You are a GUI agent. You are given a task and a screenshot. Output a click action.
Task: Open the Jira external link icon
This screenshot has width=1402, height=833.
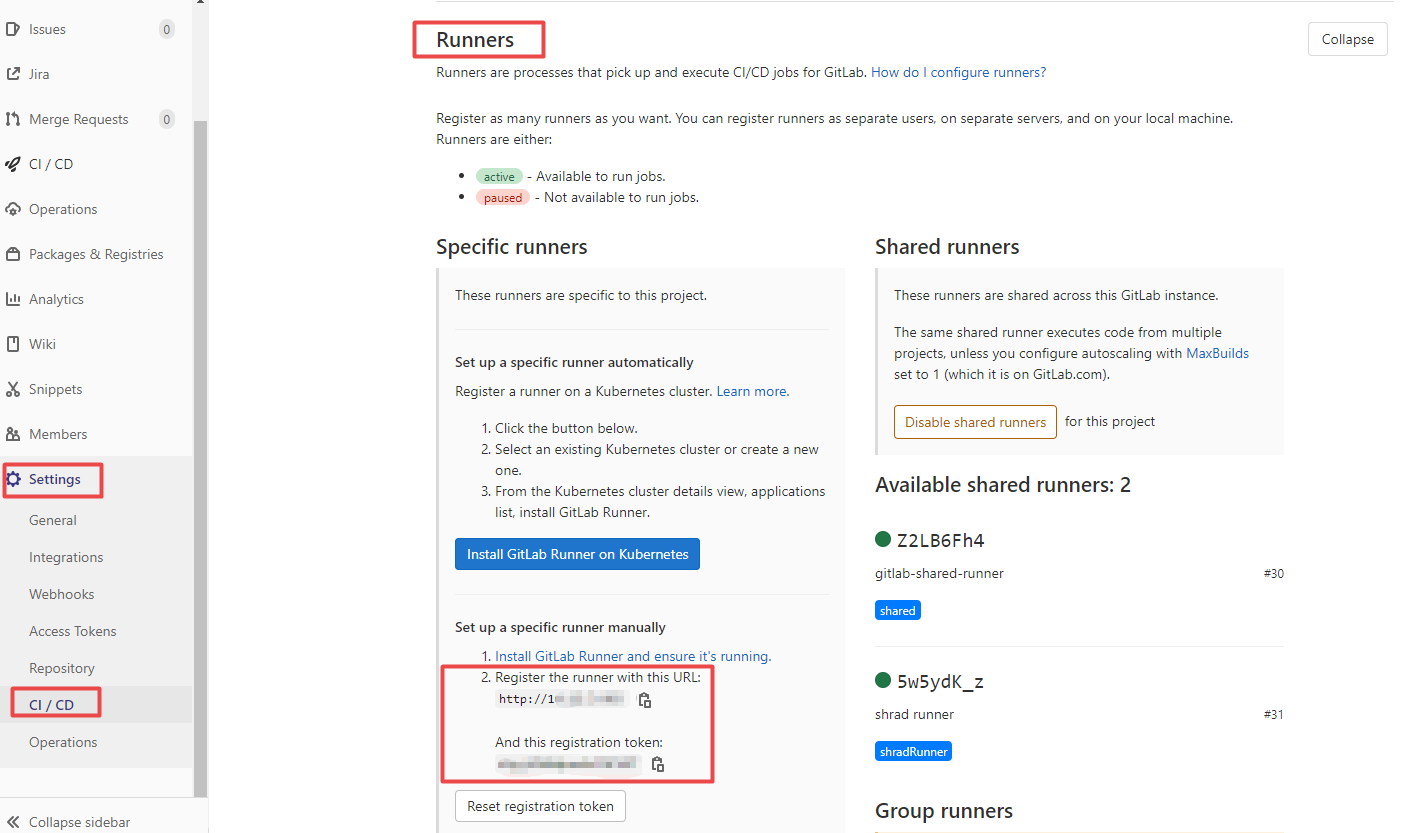13,74
